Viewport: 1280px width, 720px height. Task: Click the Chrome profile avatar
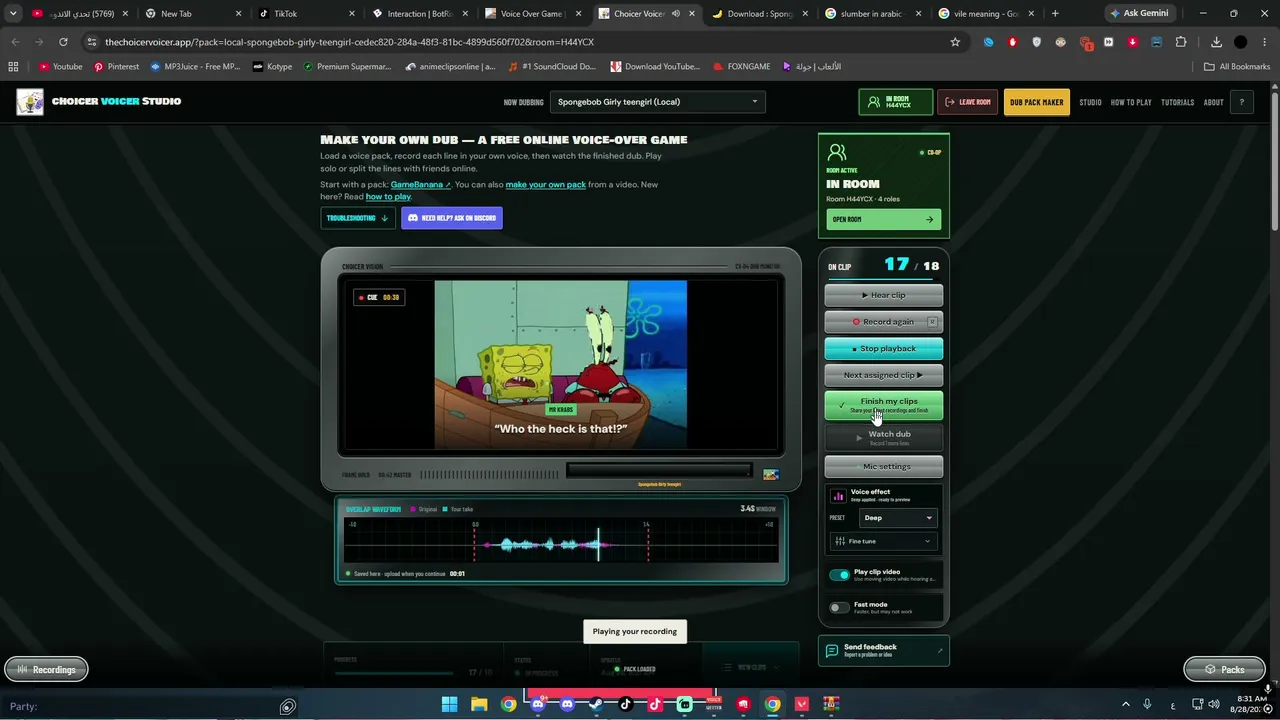tap(1241, 42)
